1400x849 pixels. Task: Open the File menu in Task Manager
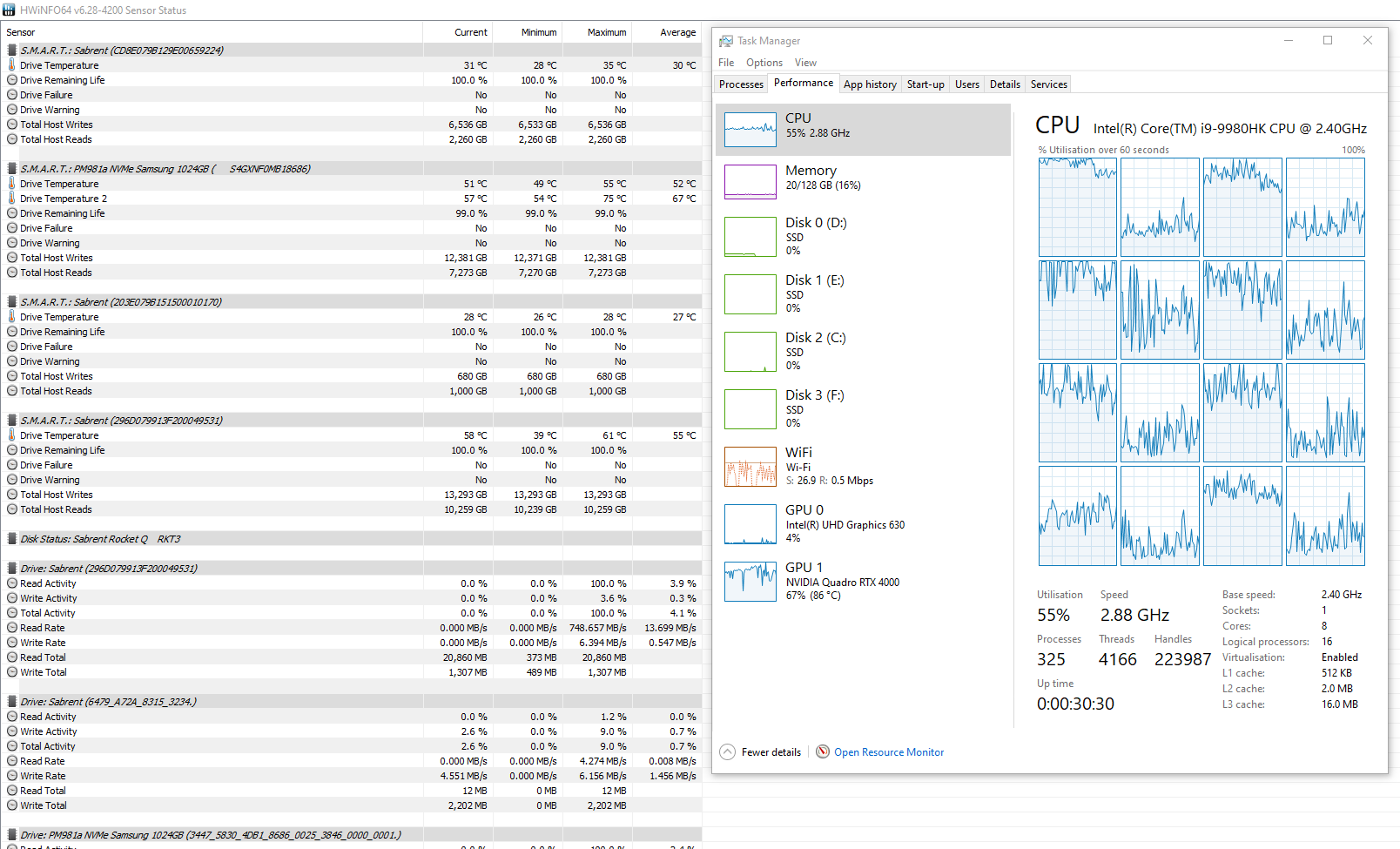click(x=726, y=63)
